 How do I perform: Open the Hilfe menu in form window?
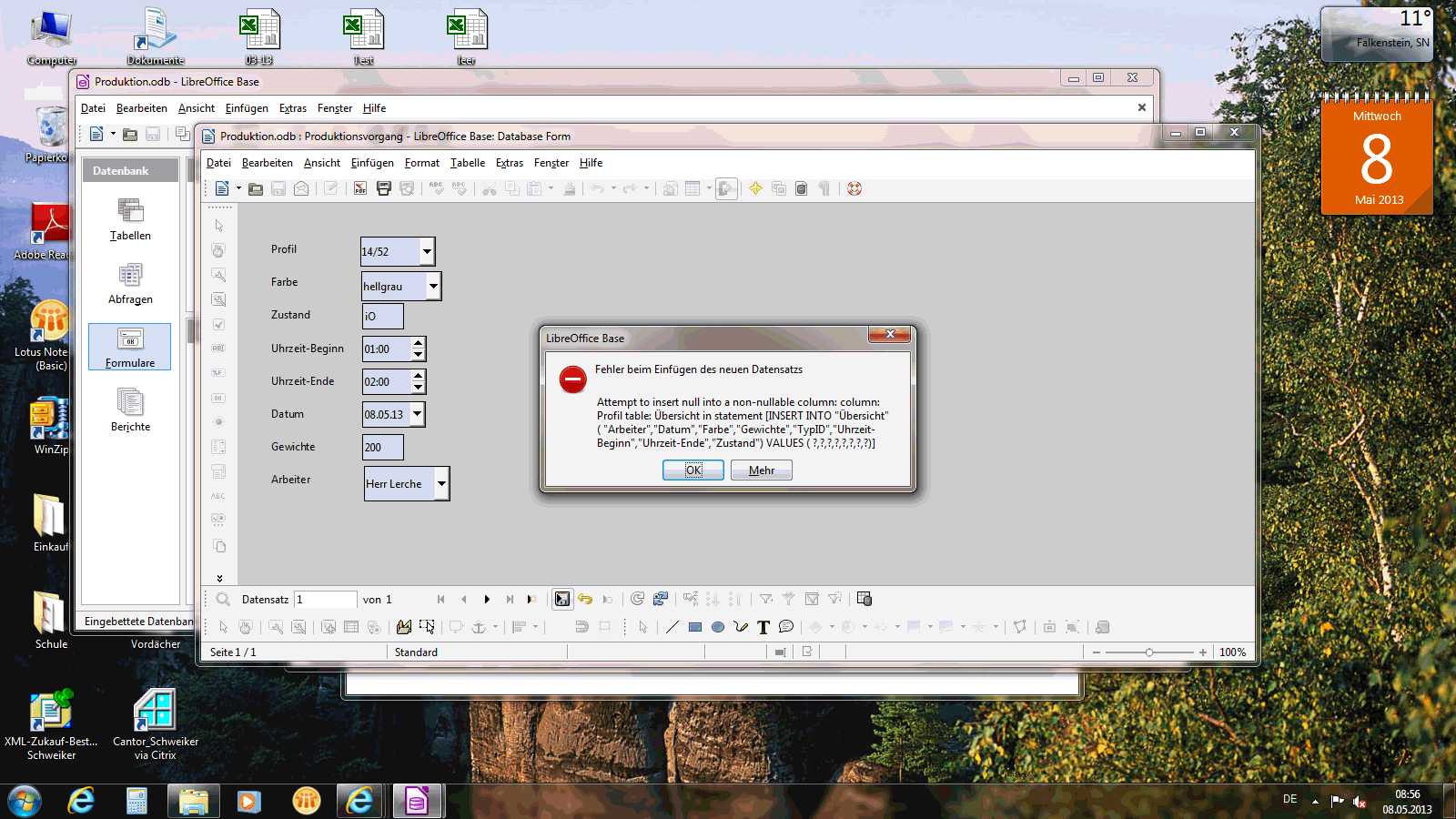pyautogui.click(x=591, y=163)
